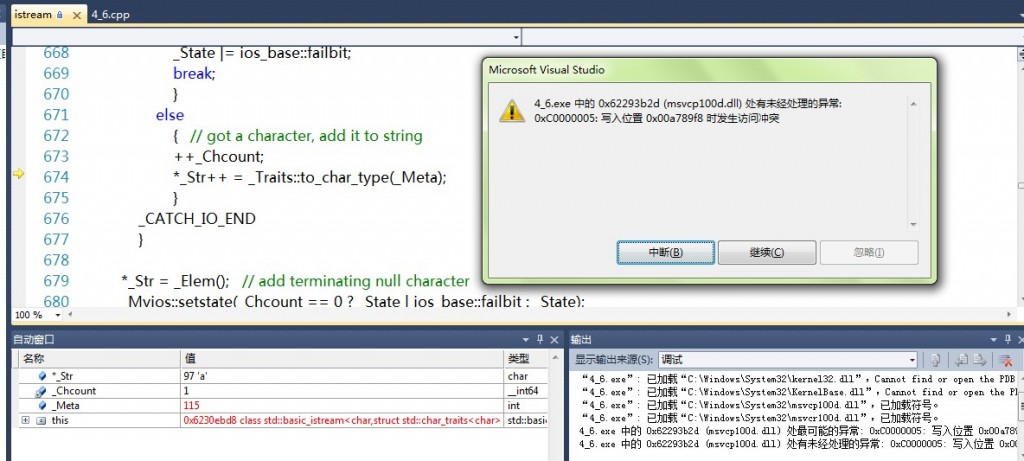Pin the 输出 panel with pushpin icon
This screenshot has width=1024, height=461.
1010,340
